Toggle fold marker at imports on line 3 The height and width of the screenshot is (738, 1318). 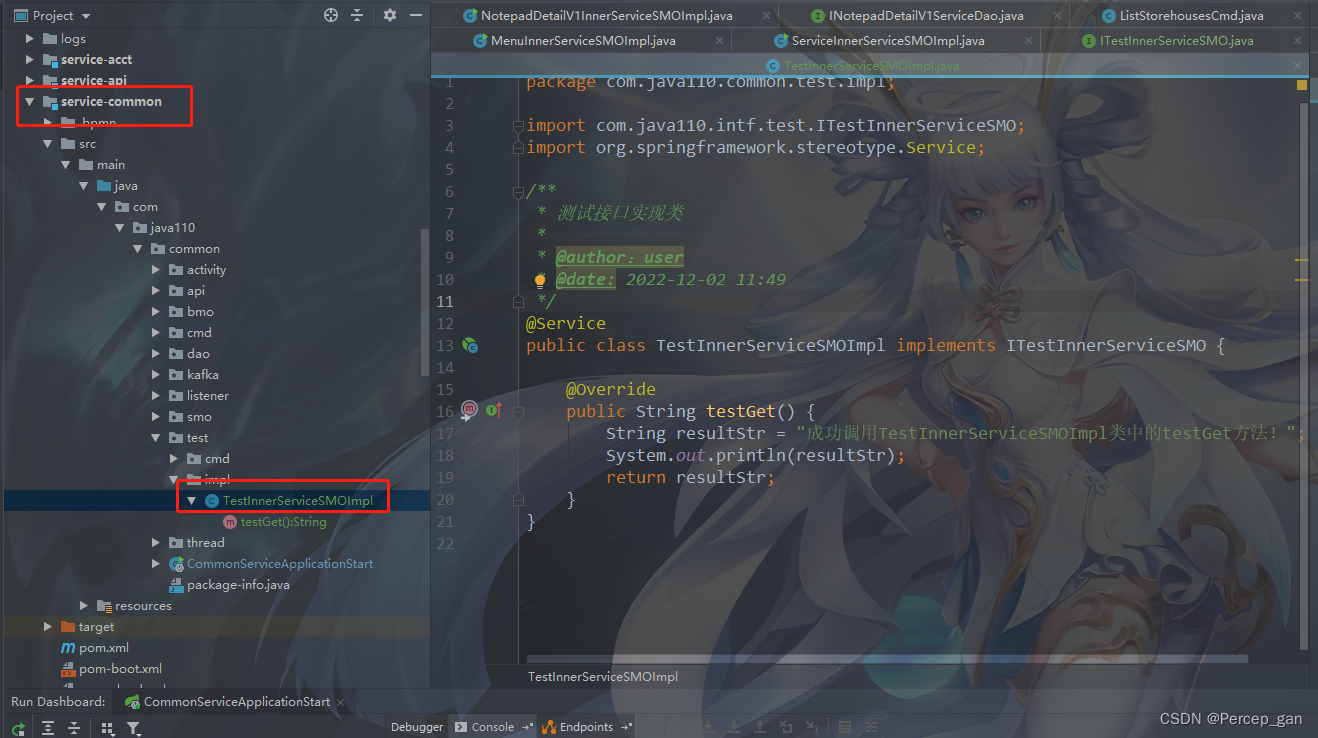pyautogui.click(x=517, y=126)
